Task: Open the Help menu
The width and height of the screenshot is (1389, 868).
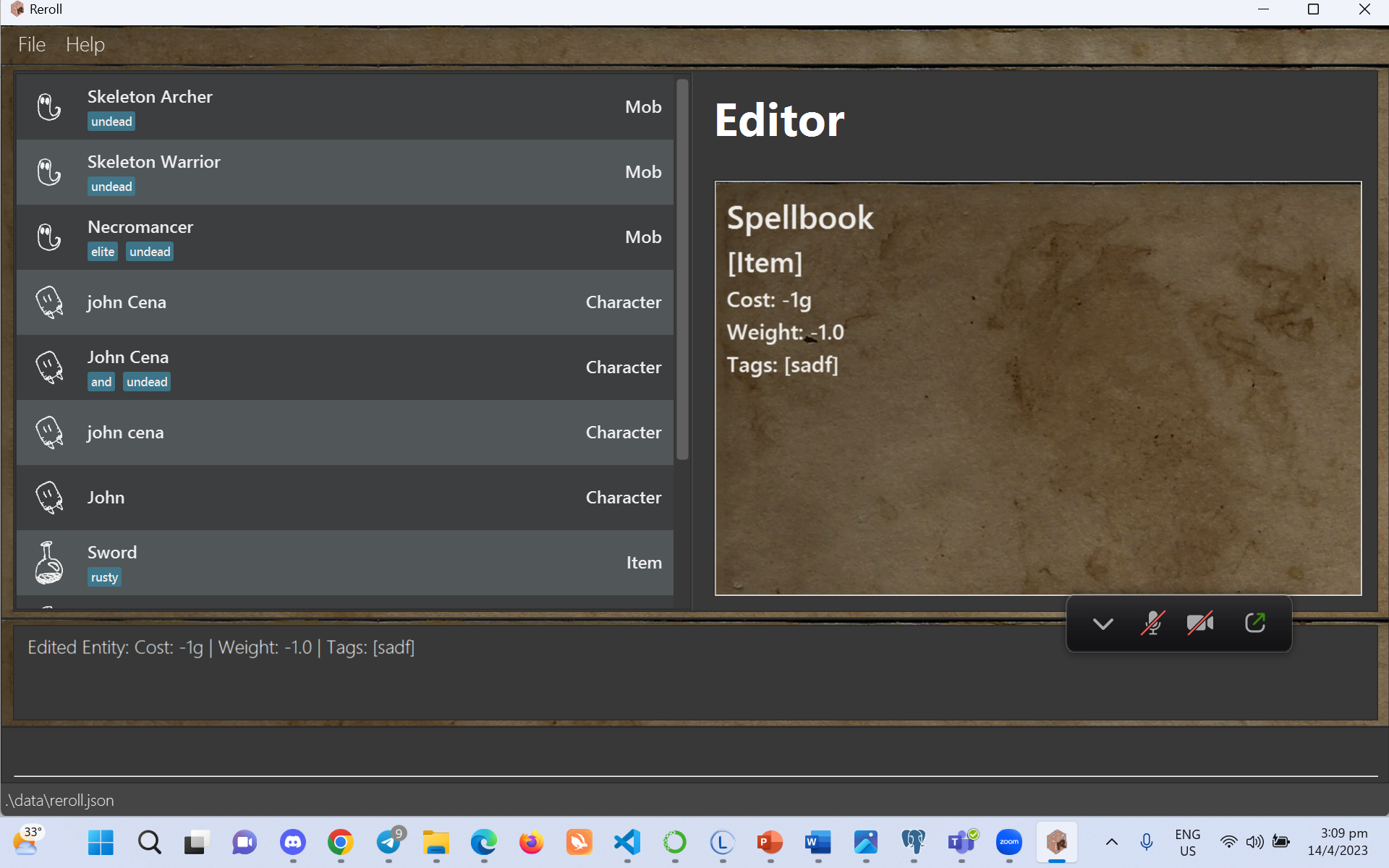Action: tap(85, 45)
